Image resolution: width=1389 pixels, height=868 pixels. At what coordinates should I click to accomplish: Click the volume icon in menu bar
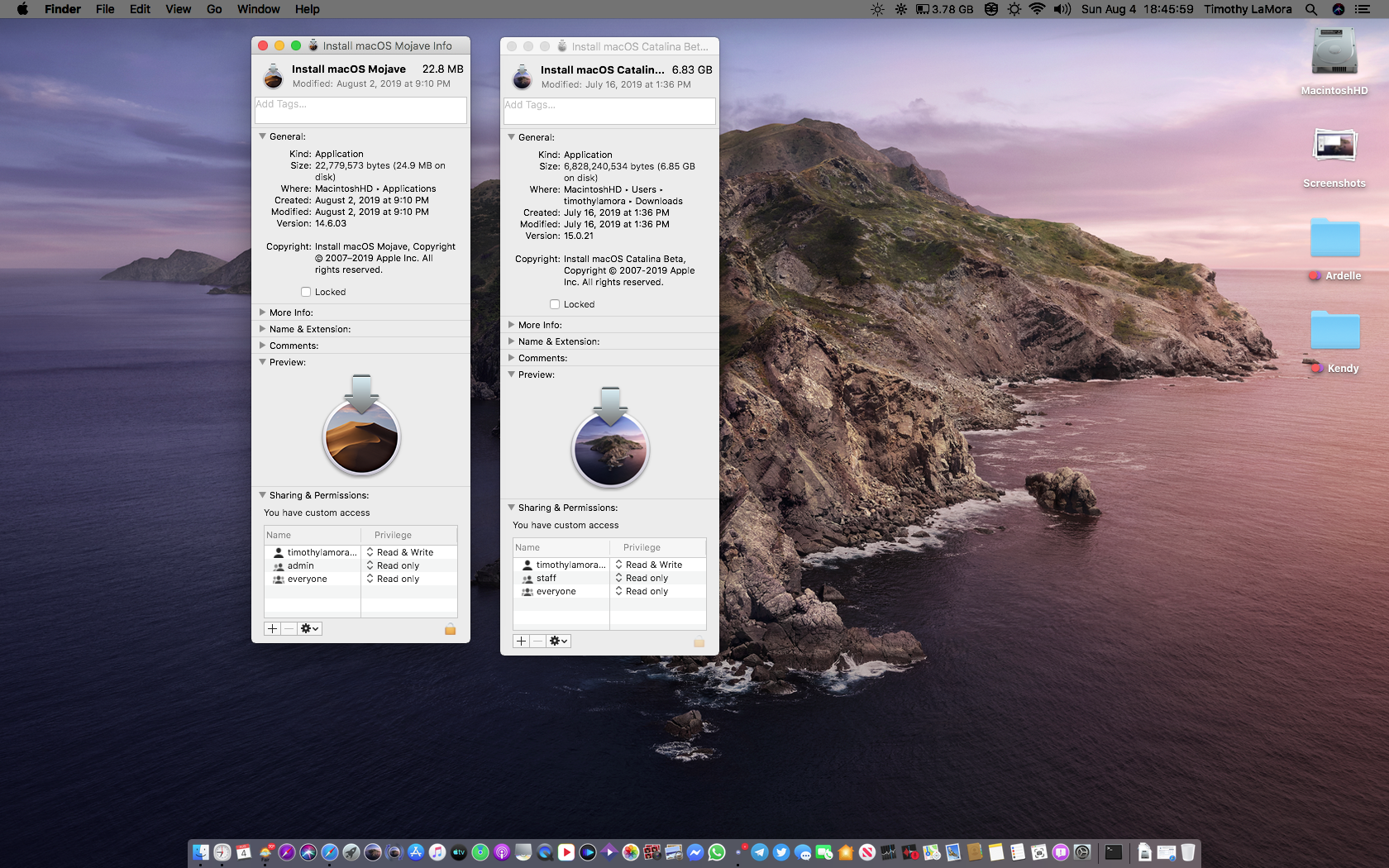click(x=1062, y=9)
